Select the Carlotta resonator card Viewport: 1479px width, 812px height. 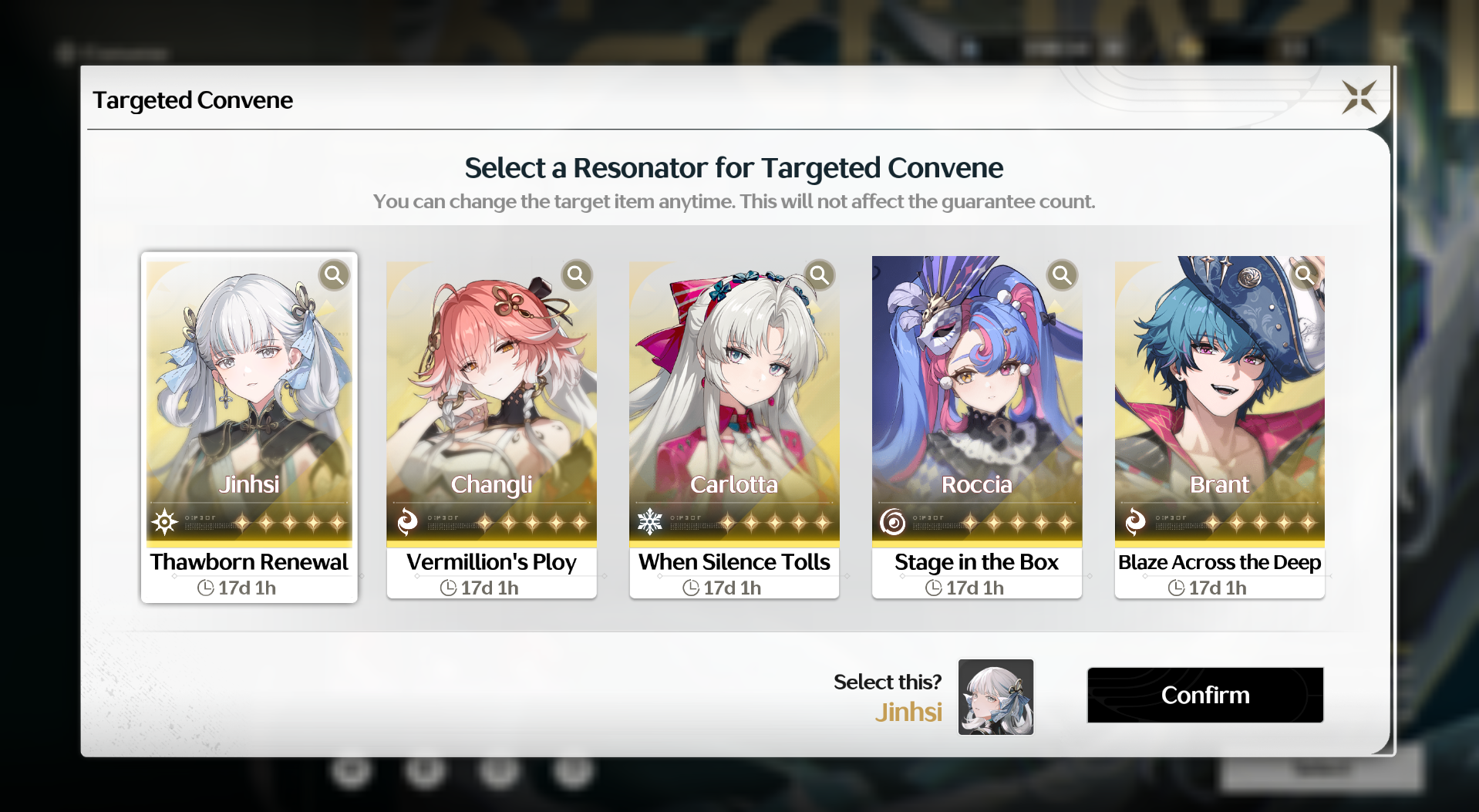734,427
